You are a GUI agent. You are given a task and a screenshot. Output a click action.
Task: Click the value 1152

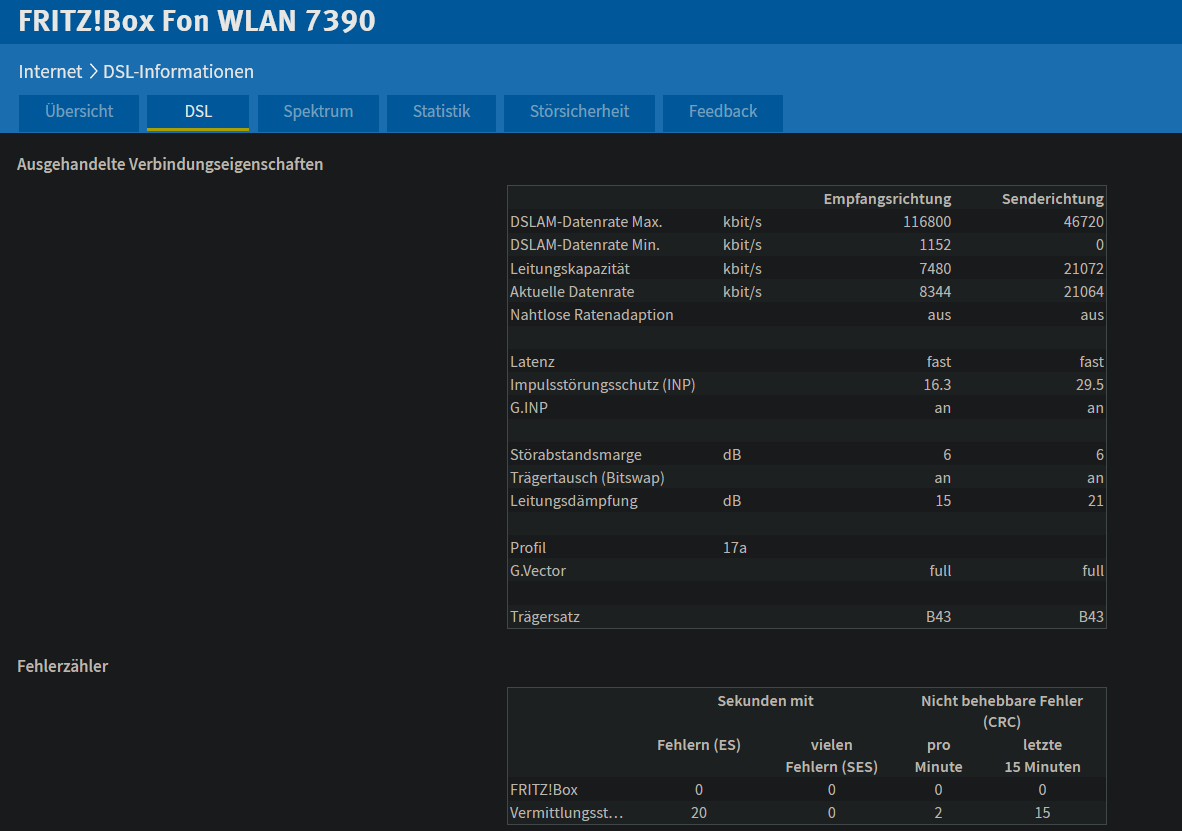tap(935, 245)
